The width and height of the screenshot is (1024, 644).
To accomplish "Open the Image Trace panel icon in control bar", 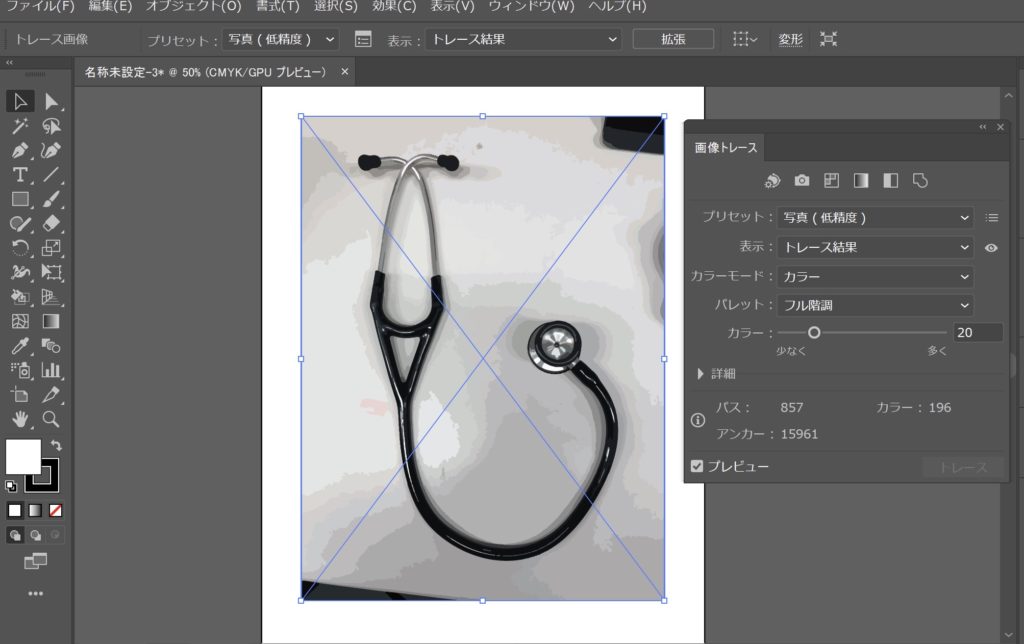I will click(363, 39).
